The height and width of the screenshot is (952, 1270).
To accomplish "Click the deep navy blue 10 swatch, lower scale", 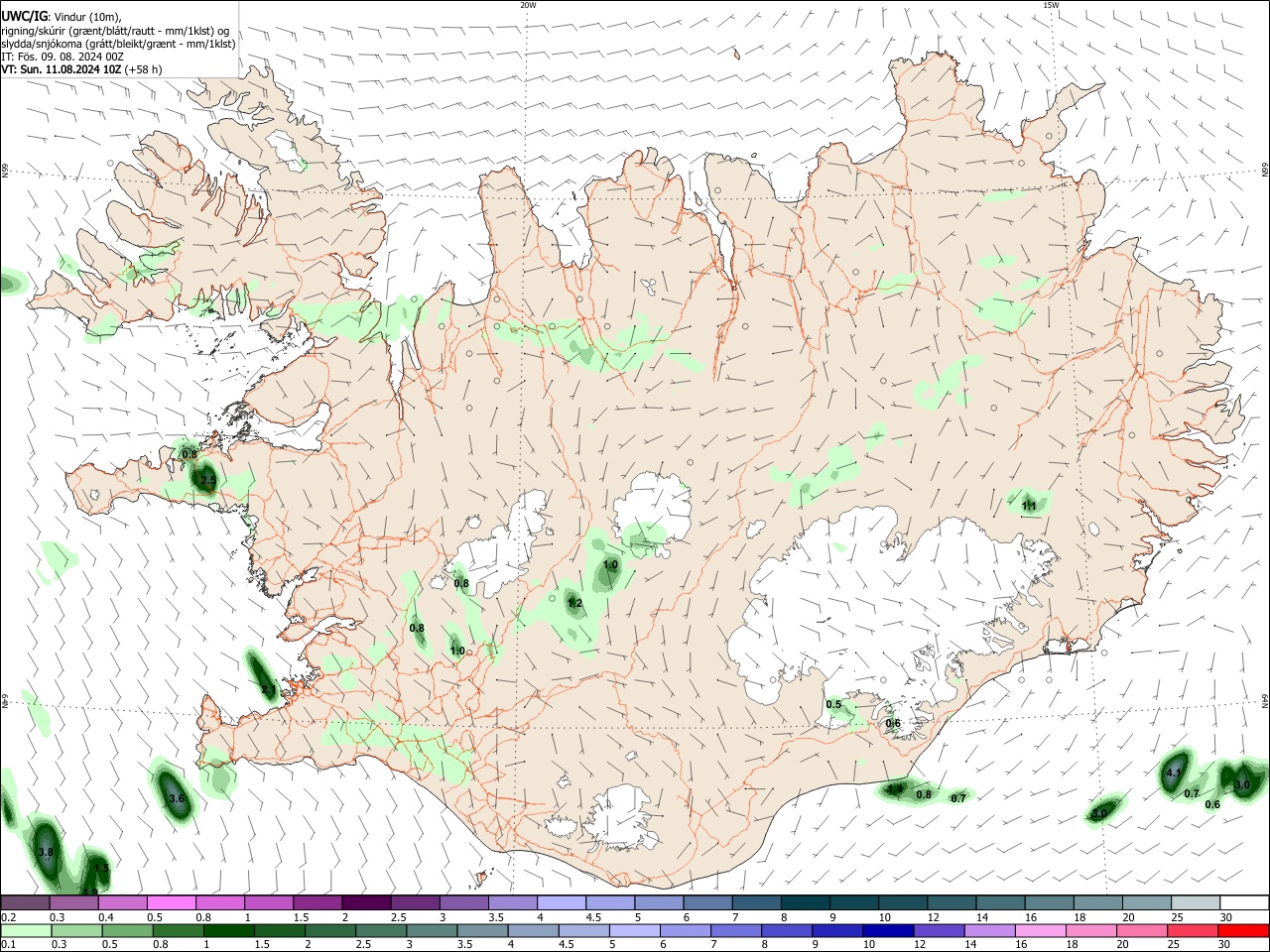I will 888,931.
